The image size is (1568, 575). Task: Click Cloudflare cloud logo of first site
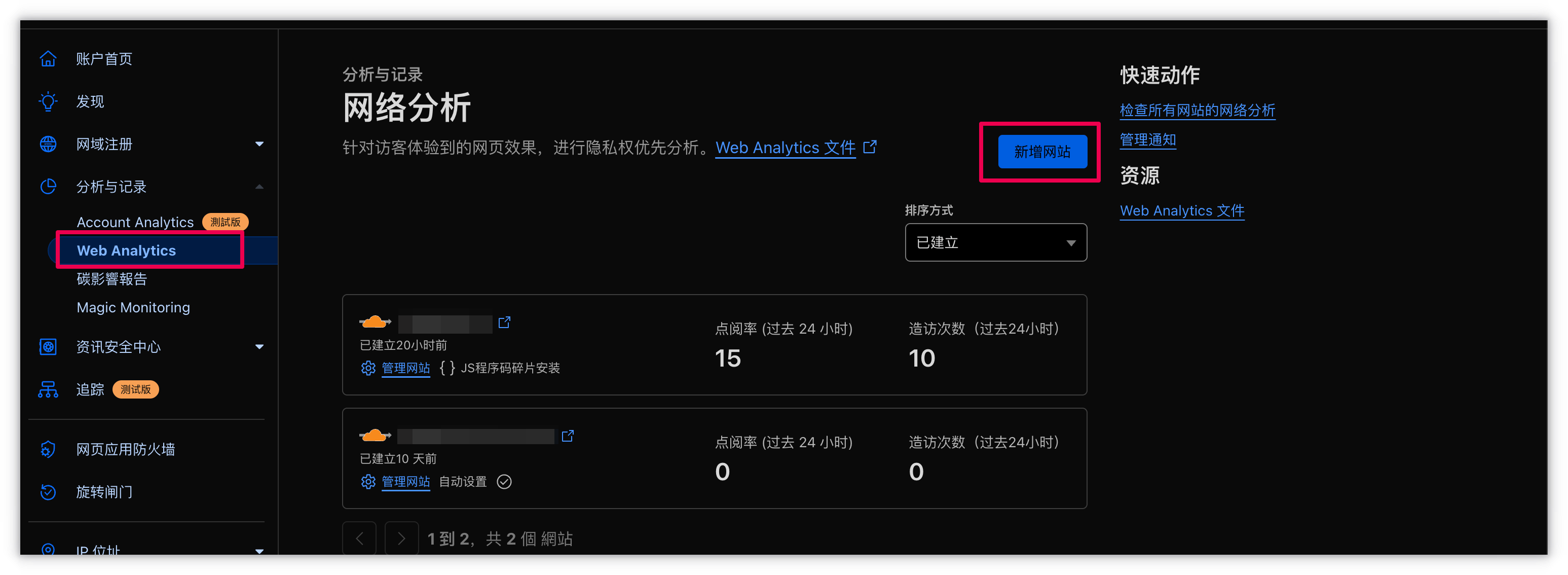pyautogui.click(x=375, y=321)
